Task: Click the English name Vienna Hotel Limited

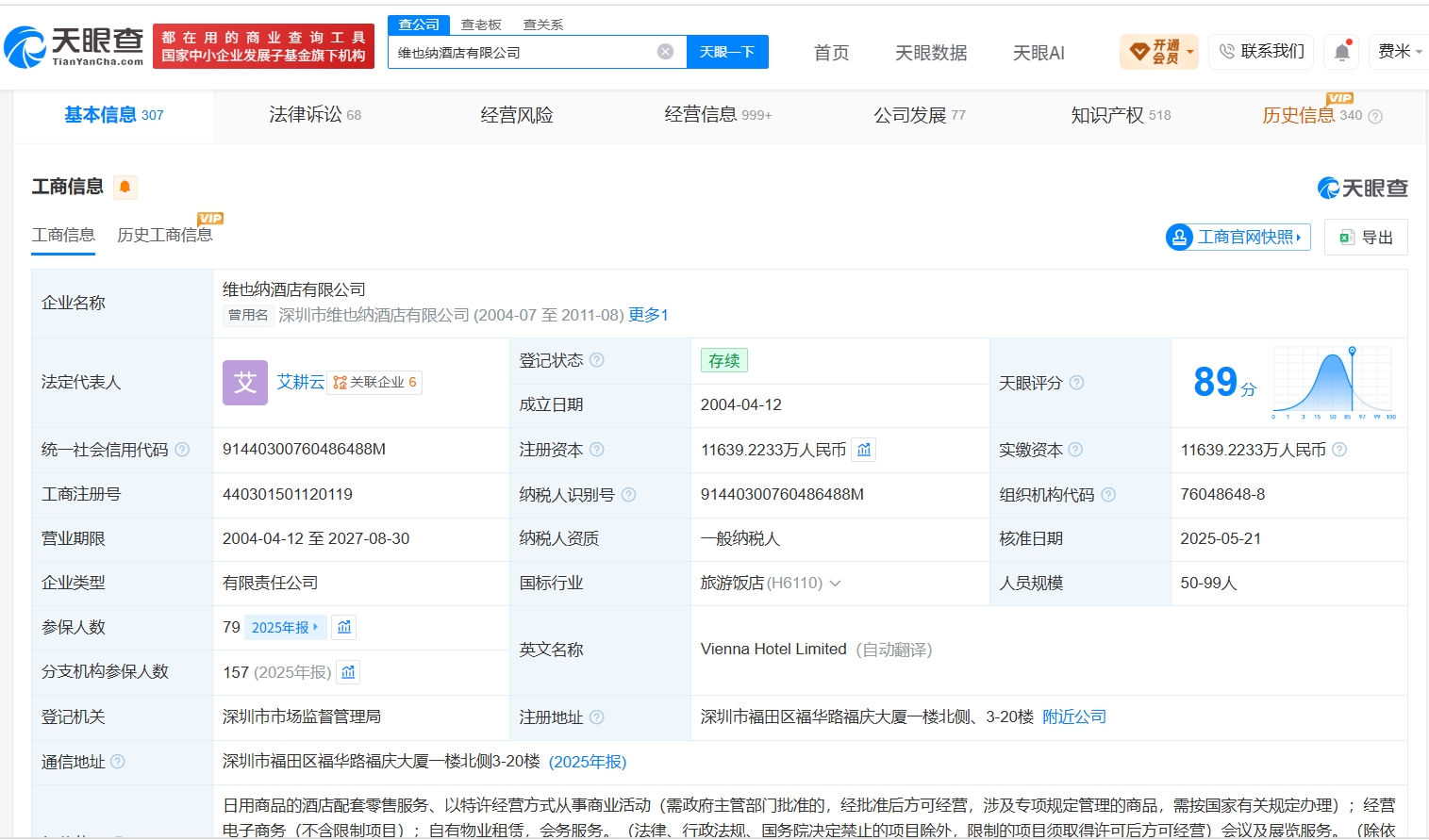Action: tap(773, 649)
